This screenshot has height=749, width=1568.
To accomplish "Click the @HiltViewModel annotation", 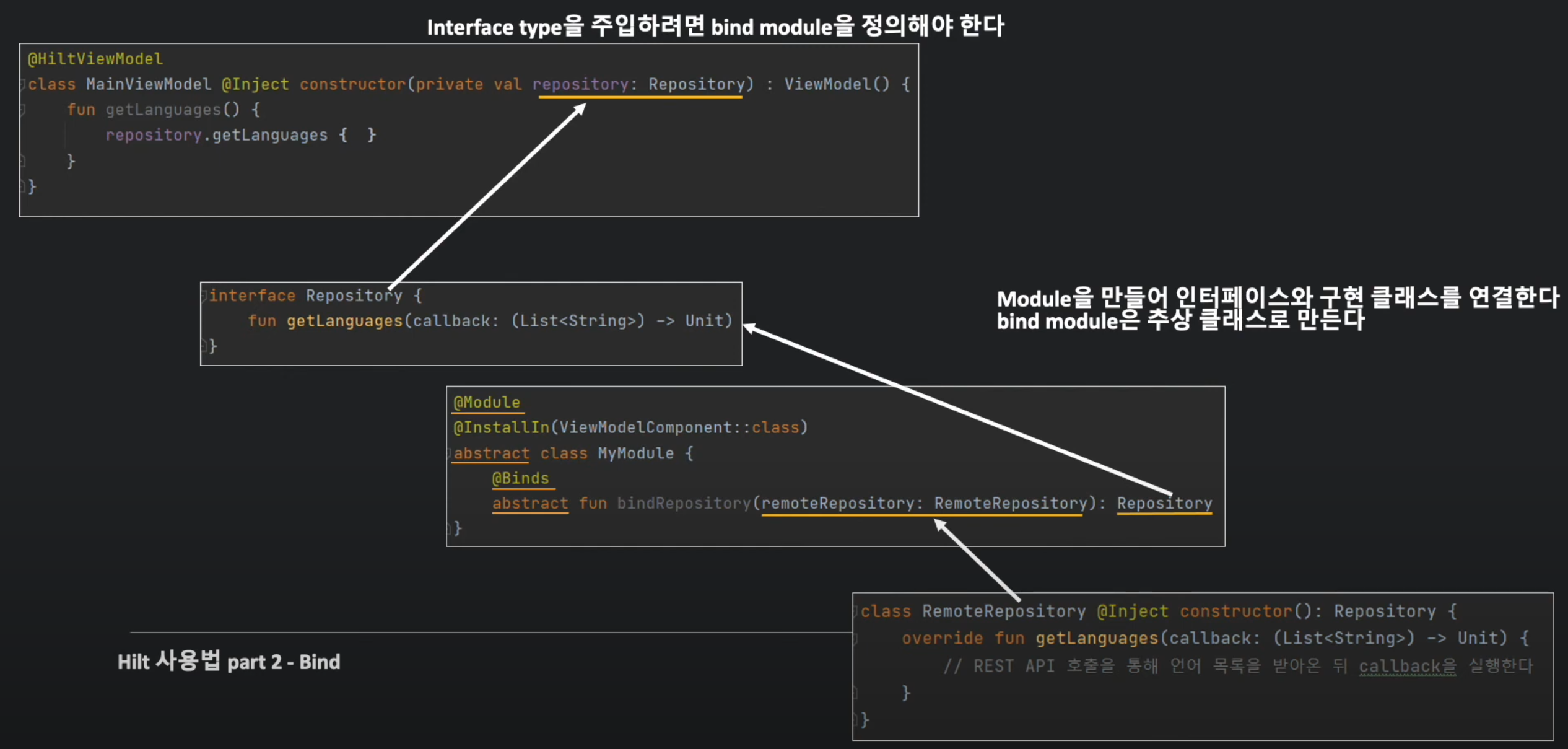I will click(x=95, y=59).
